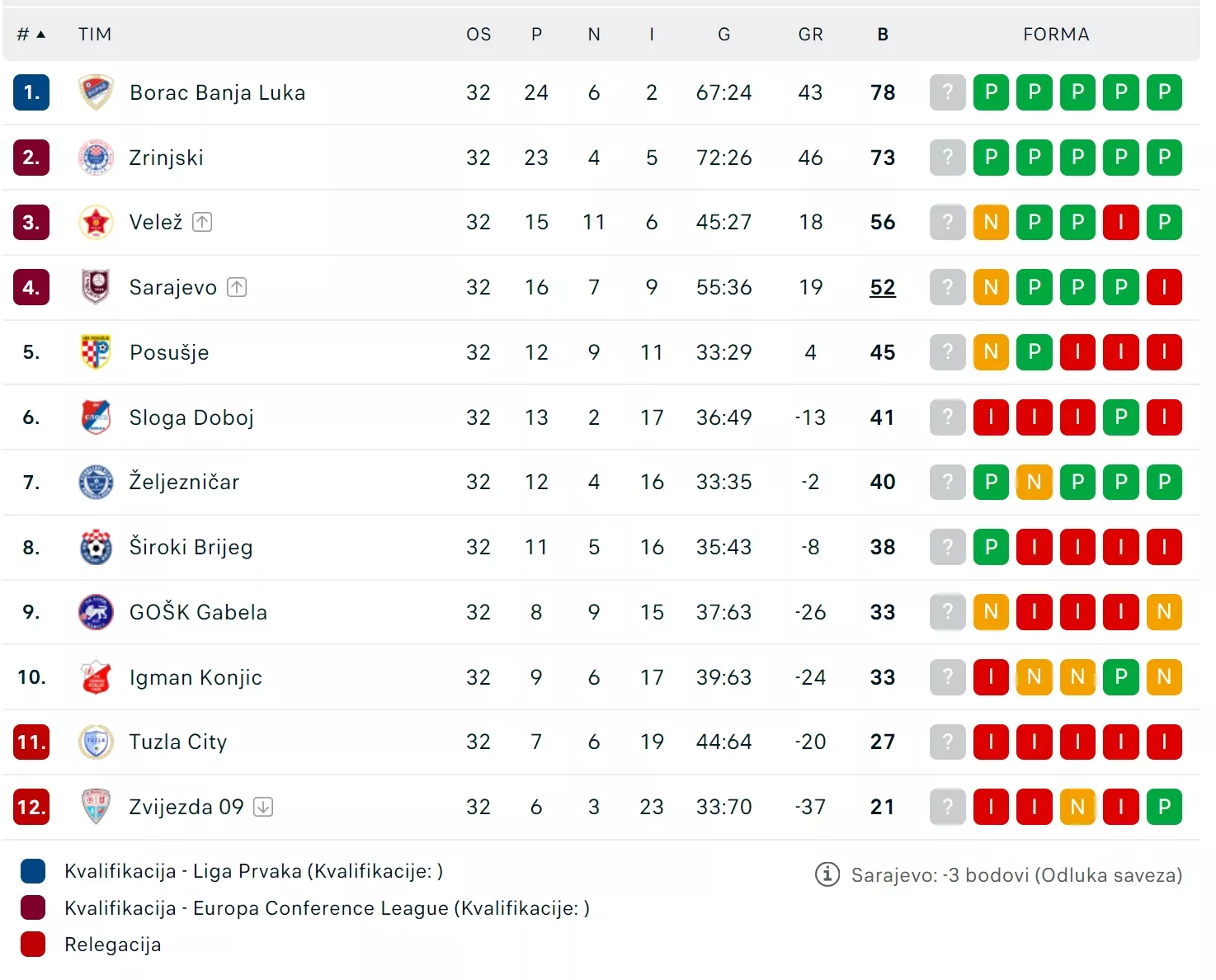Click the Zrinjski team logo

click(96, 158)
